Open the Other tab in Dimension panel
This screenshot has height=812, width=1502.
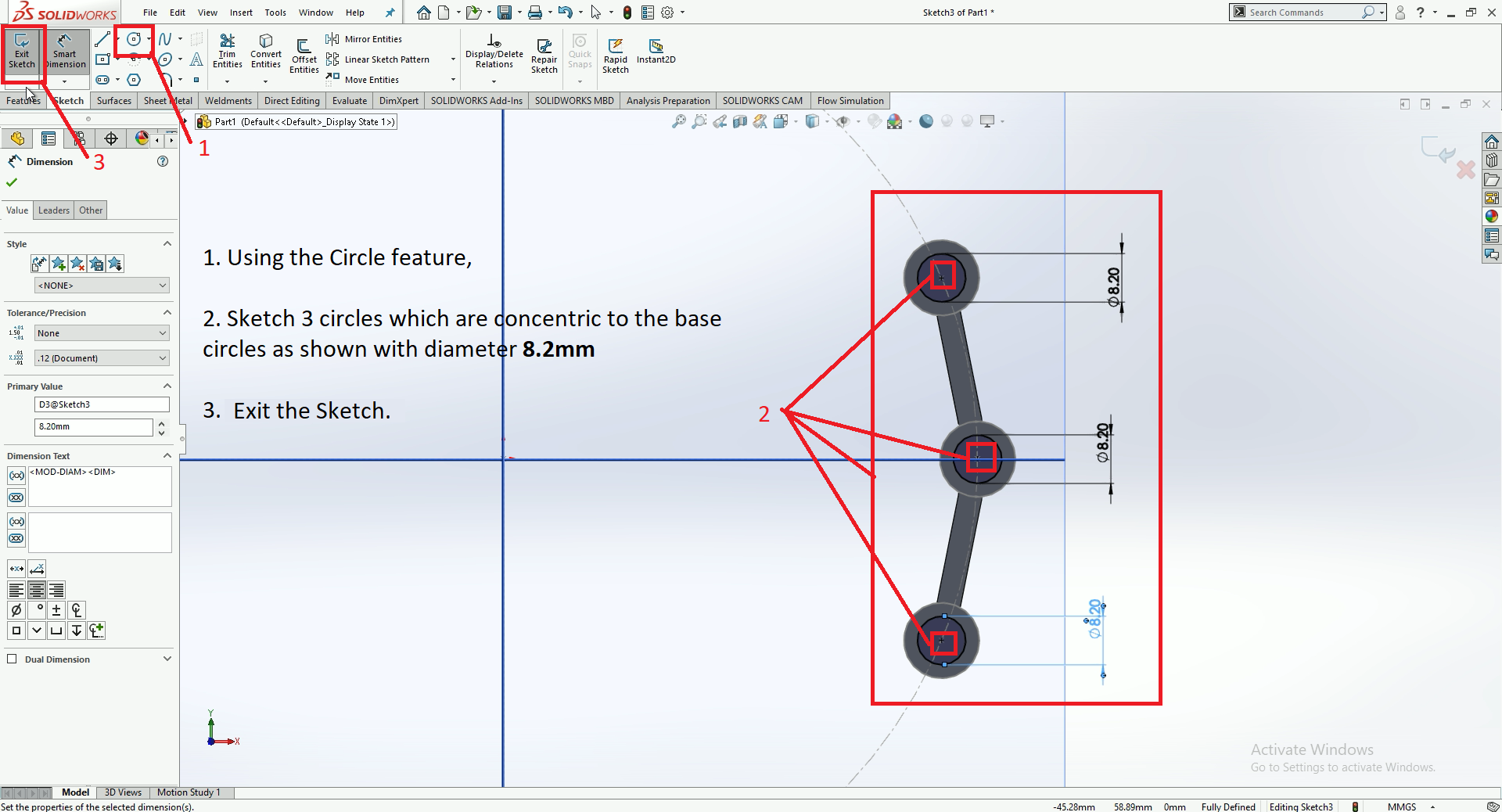pyautogui.click(x=91, y=210)
